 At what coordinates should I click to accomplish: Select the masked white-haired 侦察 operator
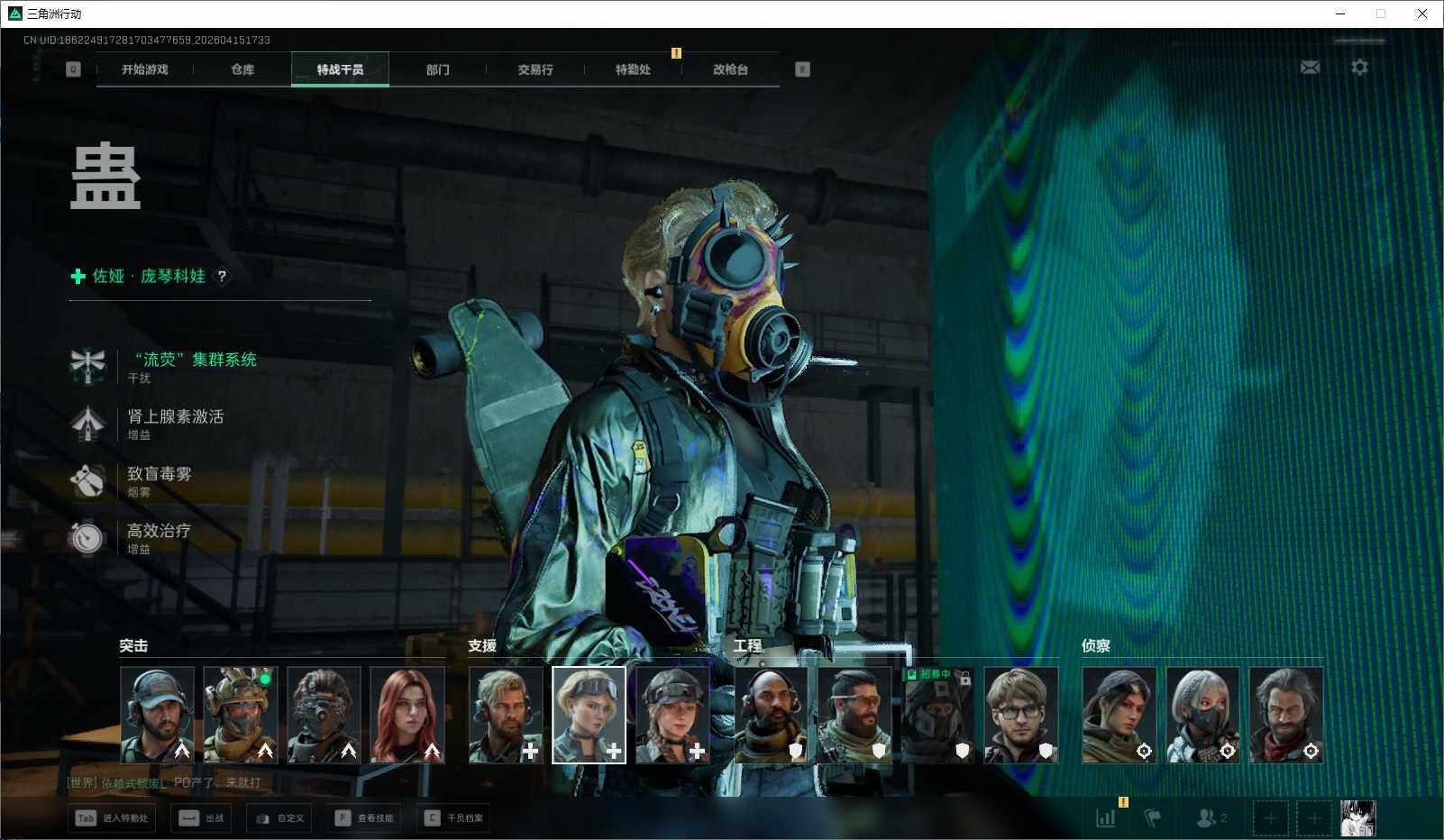pos(1202,715)
